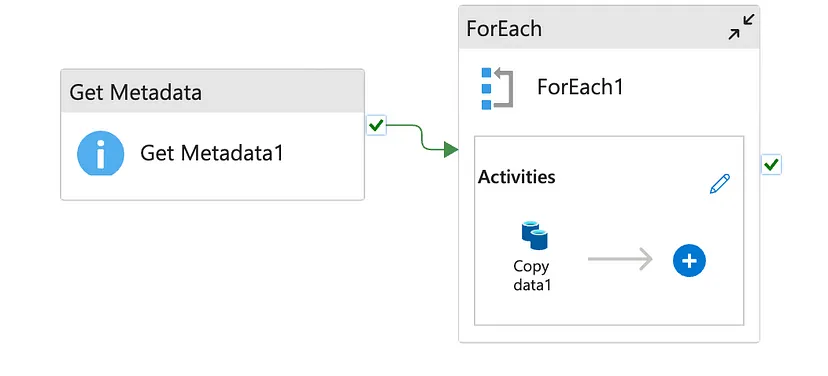Select the ForEach loop icon
The image size is (828, 376).
(497, 88)
